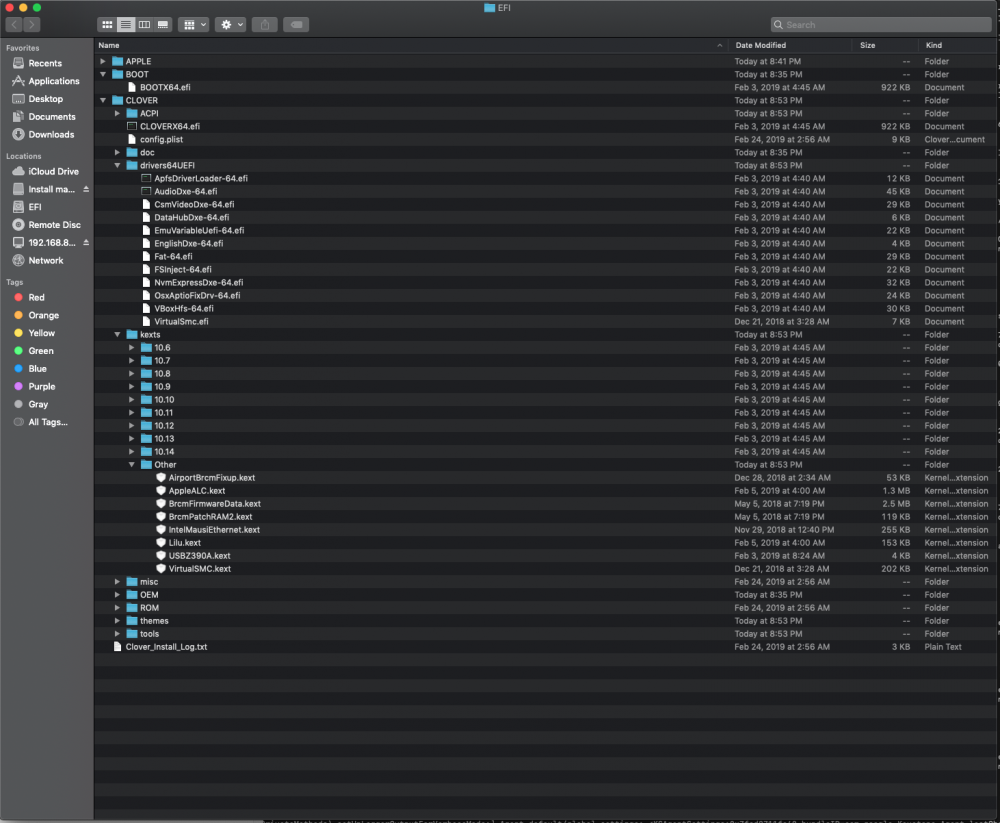1000x823 pixels.
Task: Expand the 10.14 kexts folder
Action: pos(131,452)
